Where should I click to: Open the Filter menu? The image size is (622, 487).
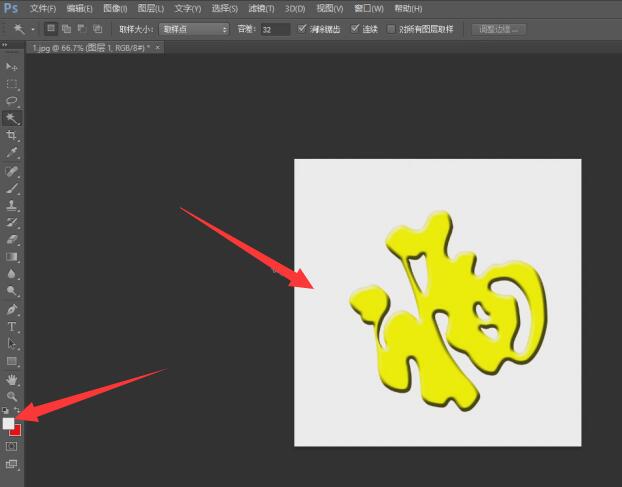tap(261, 8)
